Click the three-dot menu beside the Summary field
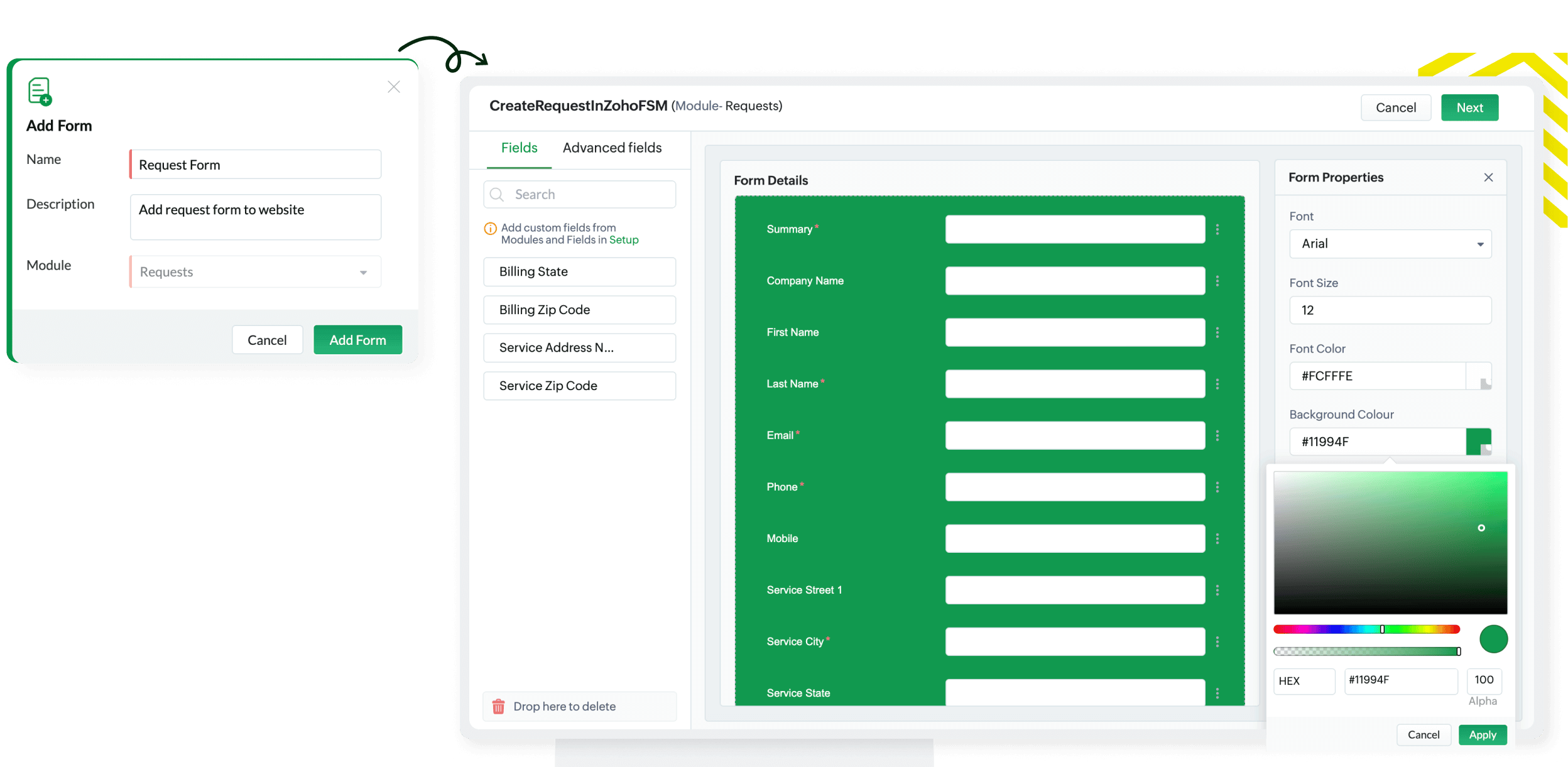The width and height of the screenshot is (1568, 767). point(1217,229)
